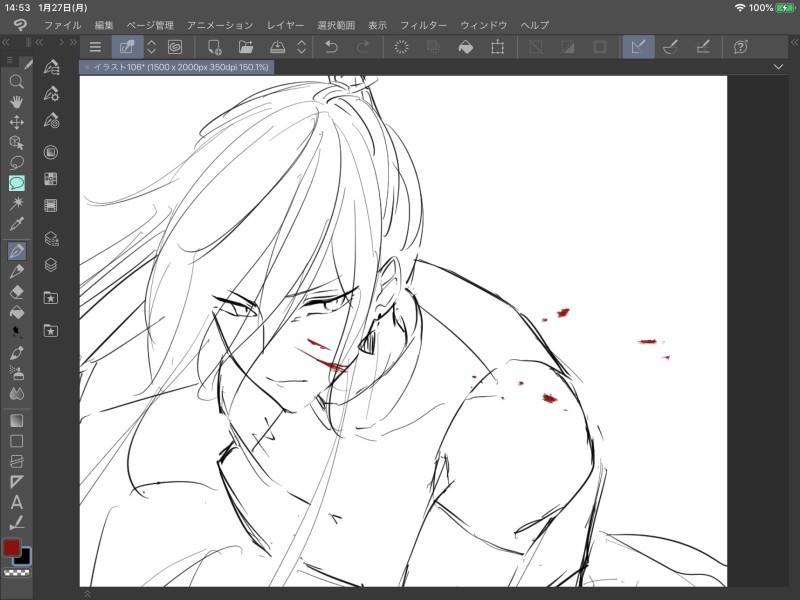800x600 pixels.
Task: Select the Auto select magic wand tool
Action: 16,203
